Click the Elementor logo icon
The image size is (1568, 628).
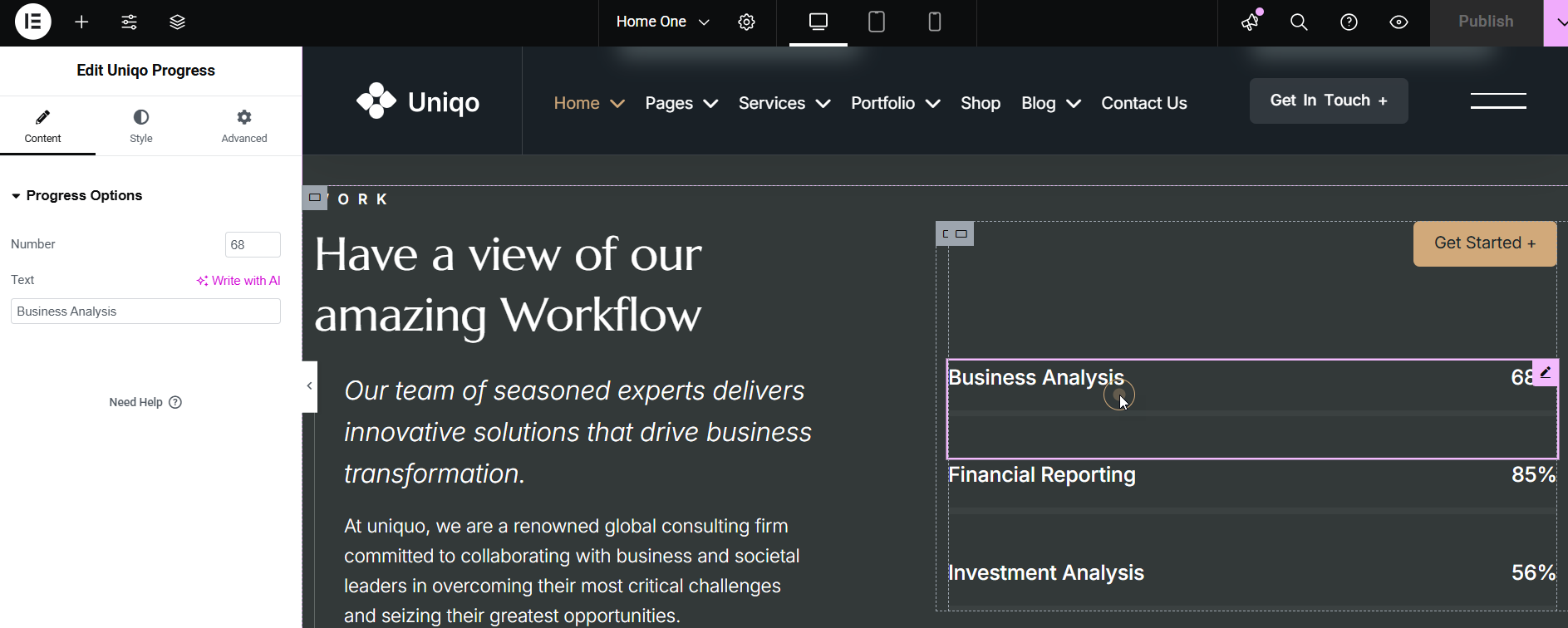[32, 22]
